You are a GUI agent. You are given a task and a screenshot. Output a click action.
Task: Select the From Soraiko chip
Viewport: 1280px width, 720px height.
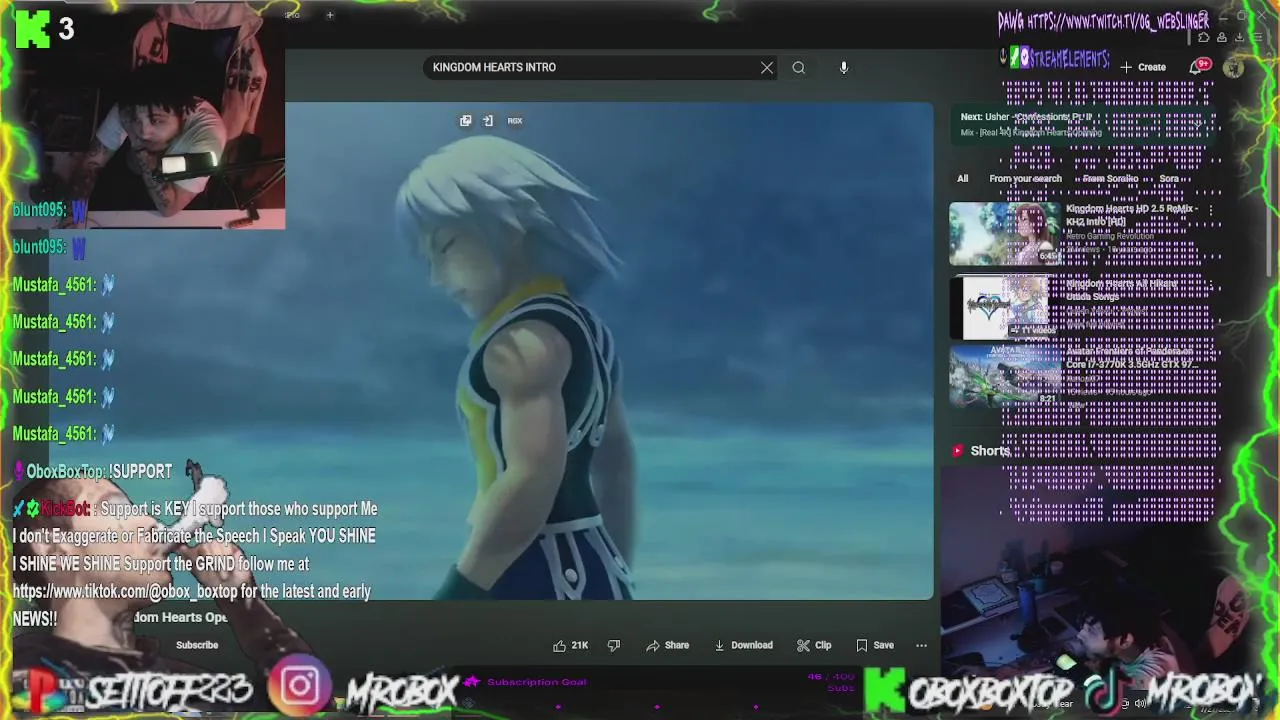1110,178
